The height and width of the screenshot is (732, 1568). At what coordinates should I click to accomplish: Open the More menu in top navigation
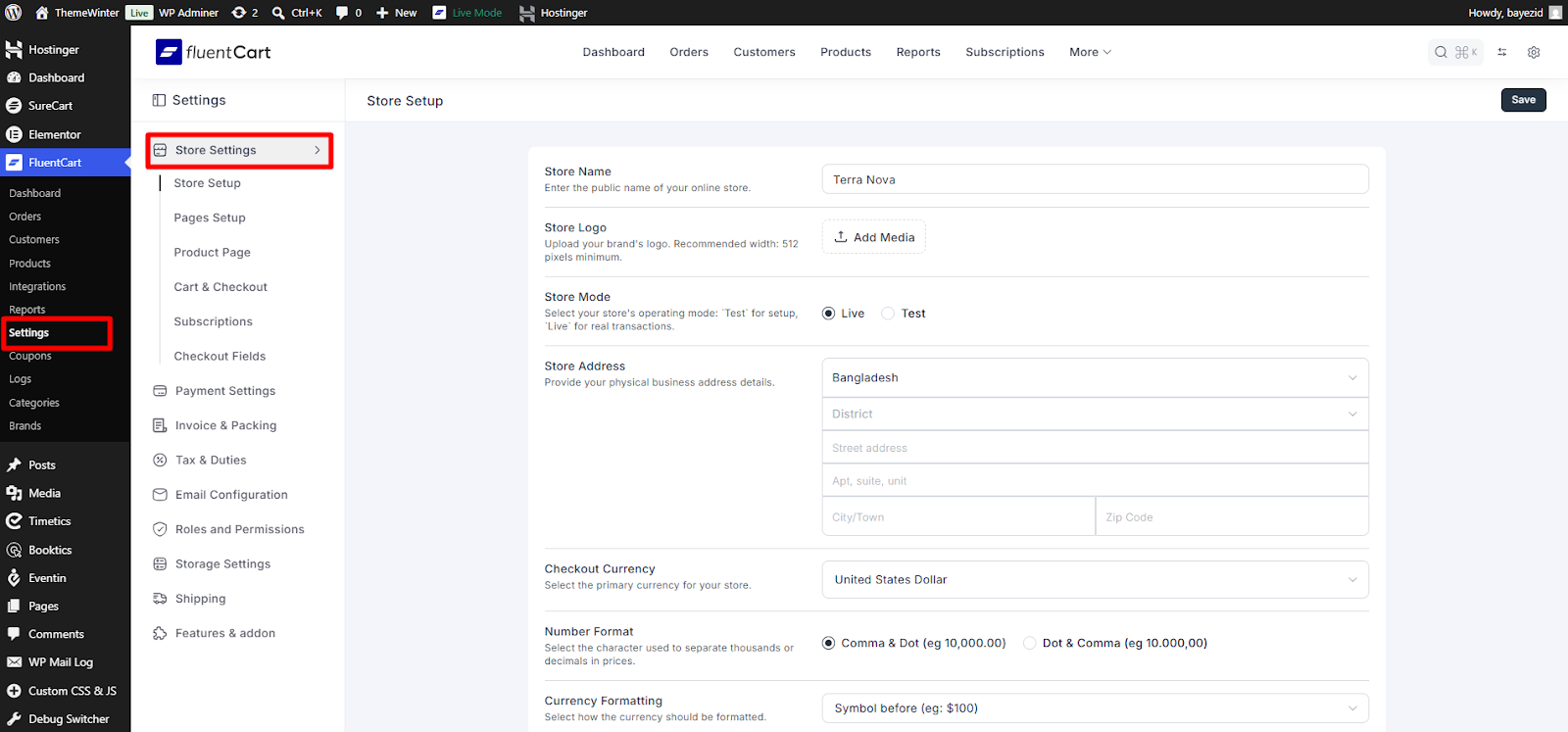[x=1090, y=52]
